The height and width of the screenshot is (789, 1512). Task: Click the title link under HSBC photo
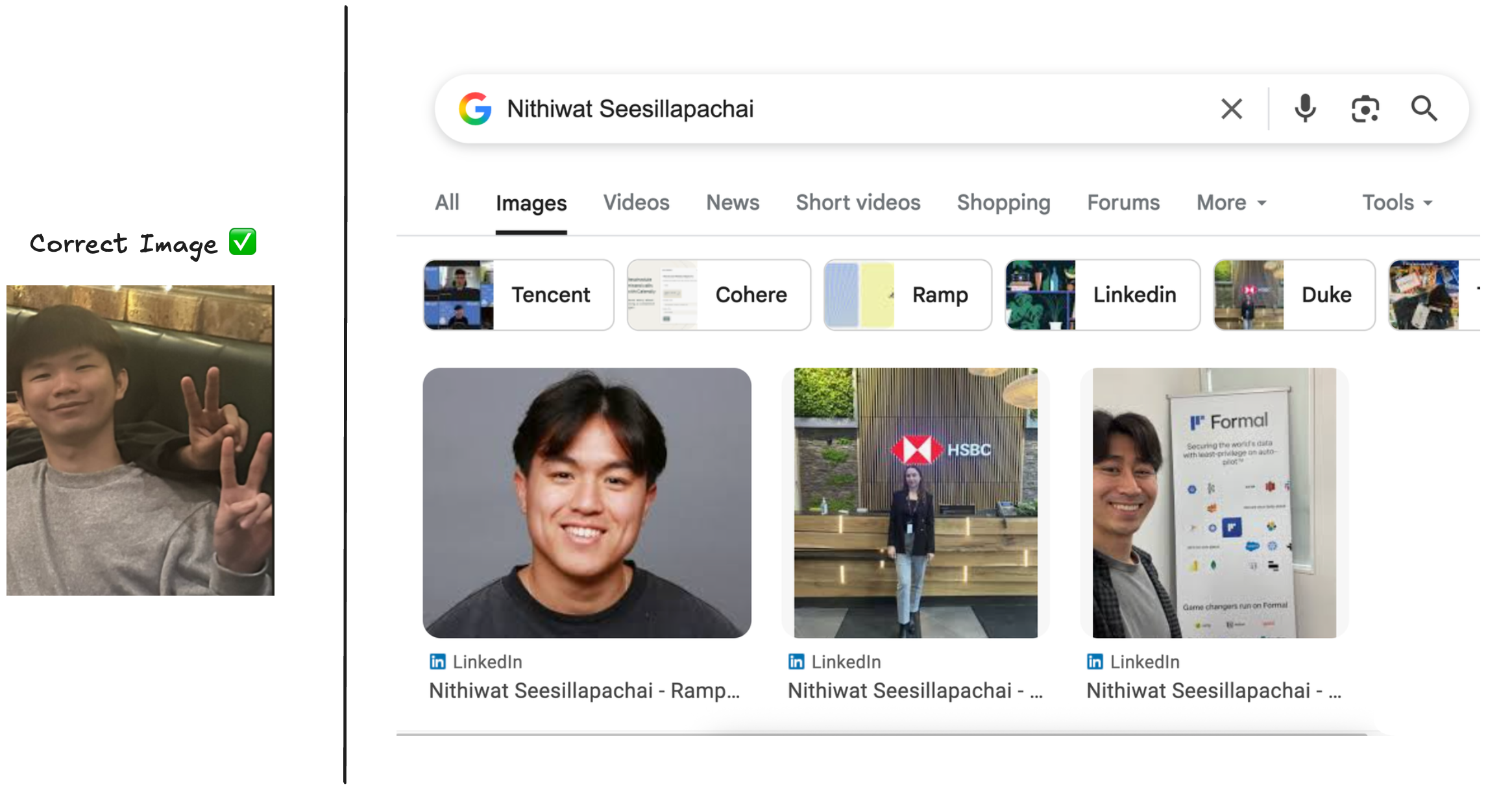915,690
